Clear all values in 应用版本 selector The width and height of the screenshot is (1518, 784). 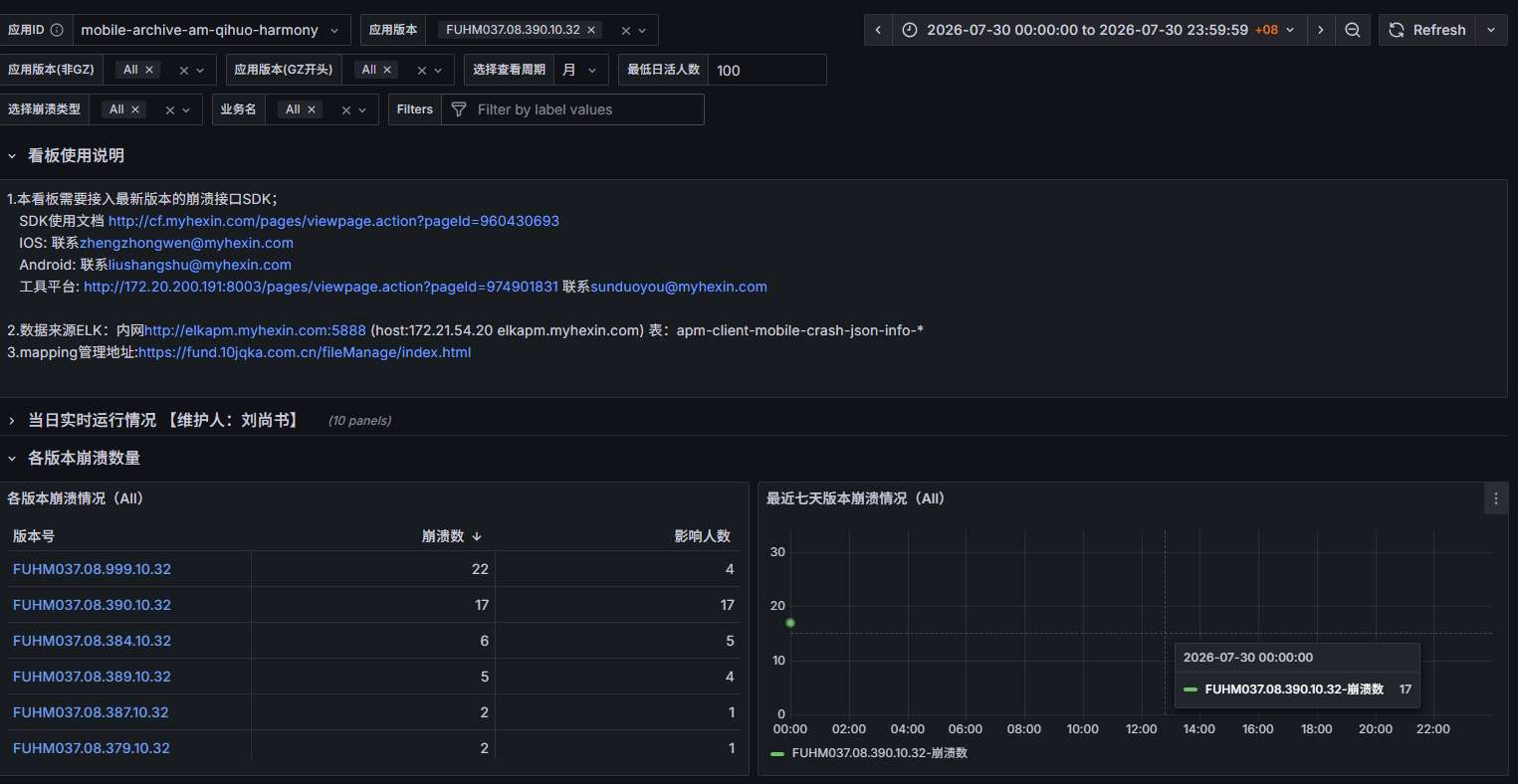(x=624, y=31)
